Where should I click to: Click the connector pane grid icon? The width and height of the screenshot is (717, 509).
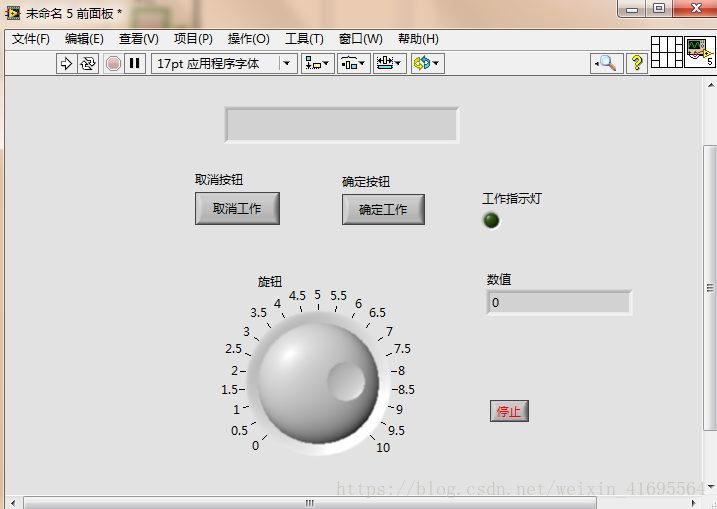[667, 52]
